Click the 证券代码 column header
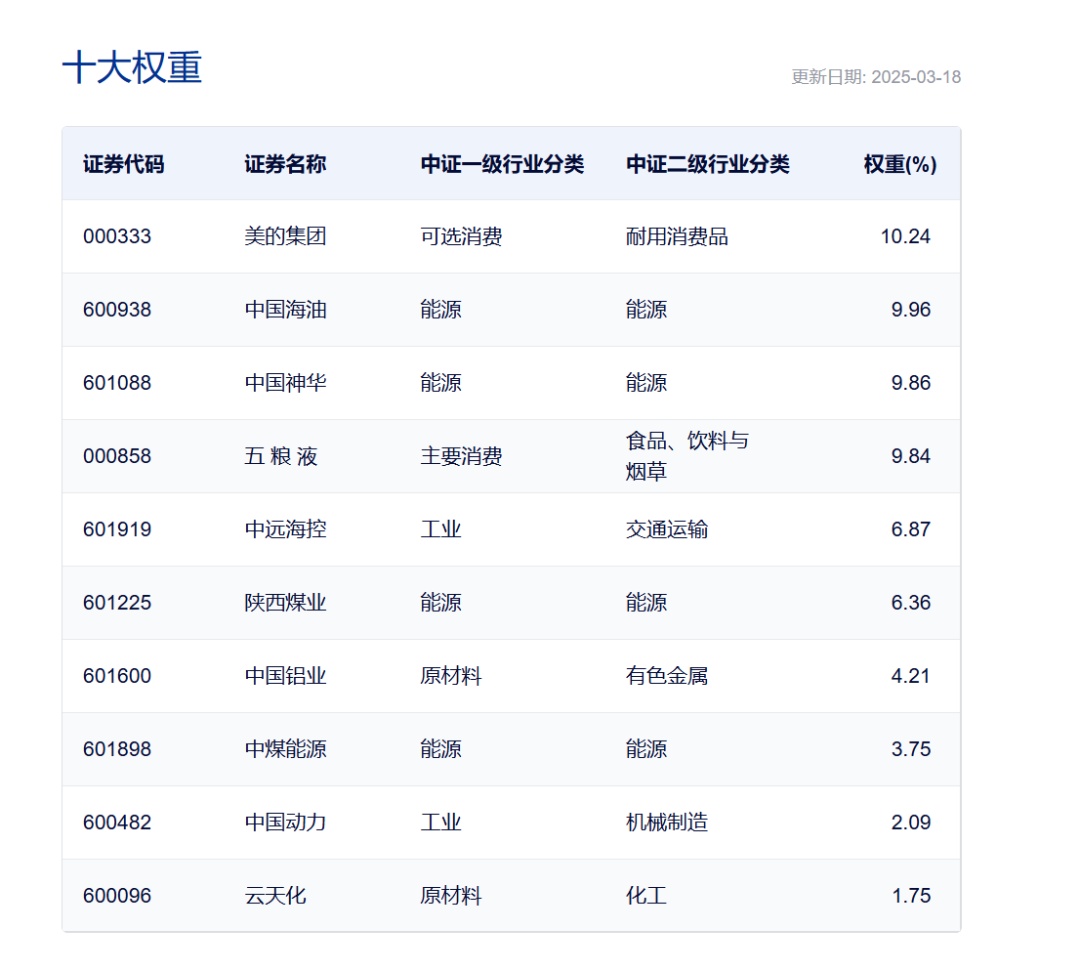Screen dimensions: 1080x971 (x=124, y=164)
